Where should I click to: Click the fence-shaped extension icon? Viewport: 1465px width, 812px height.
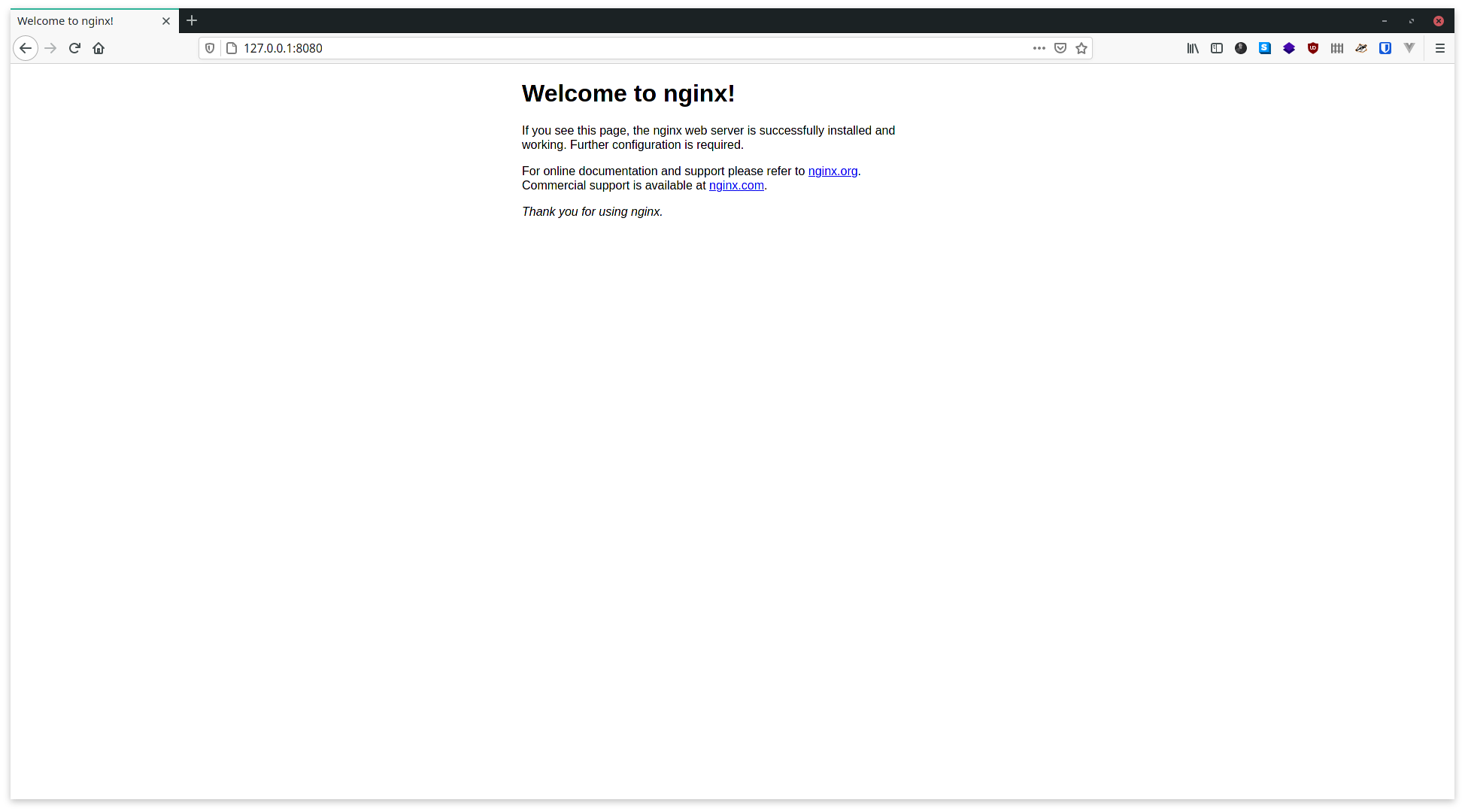pyautogui.click(x=1337, y=48)
